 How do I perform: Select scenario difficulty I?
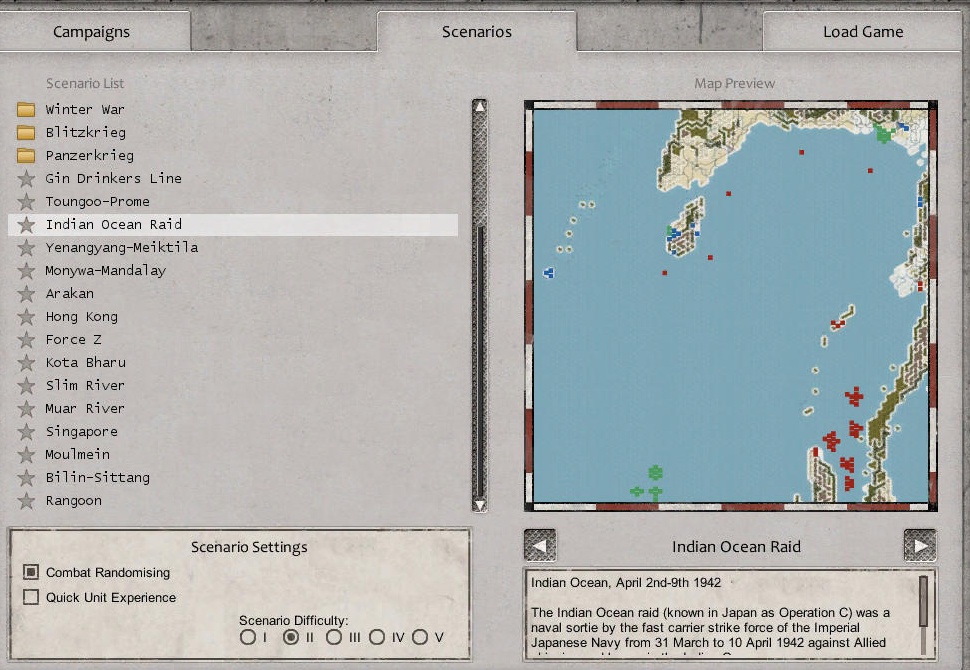click(x=247, y=637)
